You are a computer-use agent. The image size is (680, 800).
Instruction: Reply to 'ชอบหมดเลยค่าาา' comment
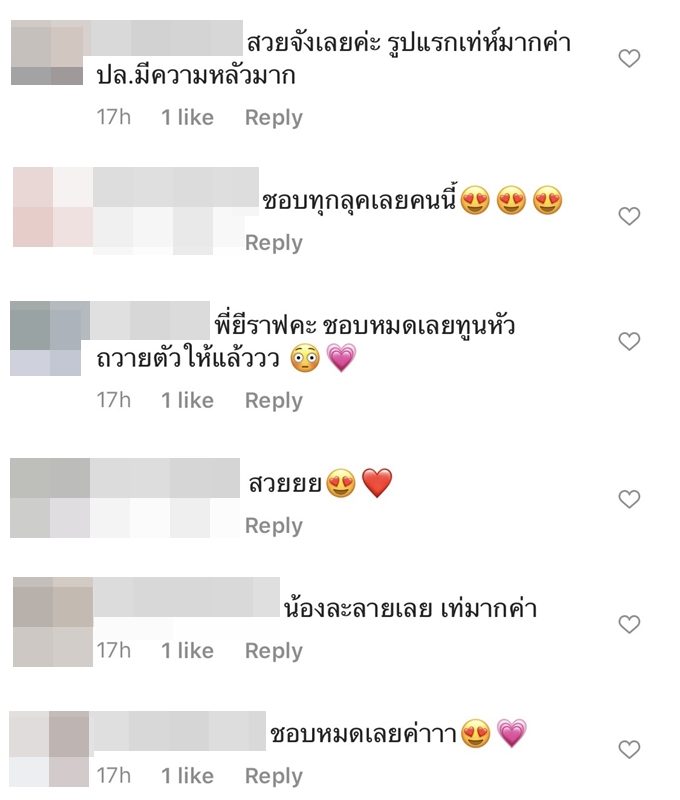(274, 776)
